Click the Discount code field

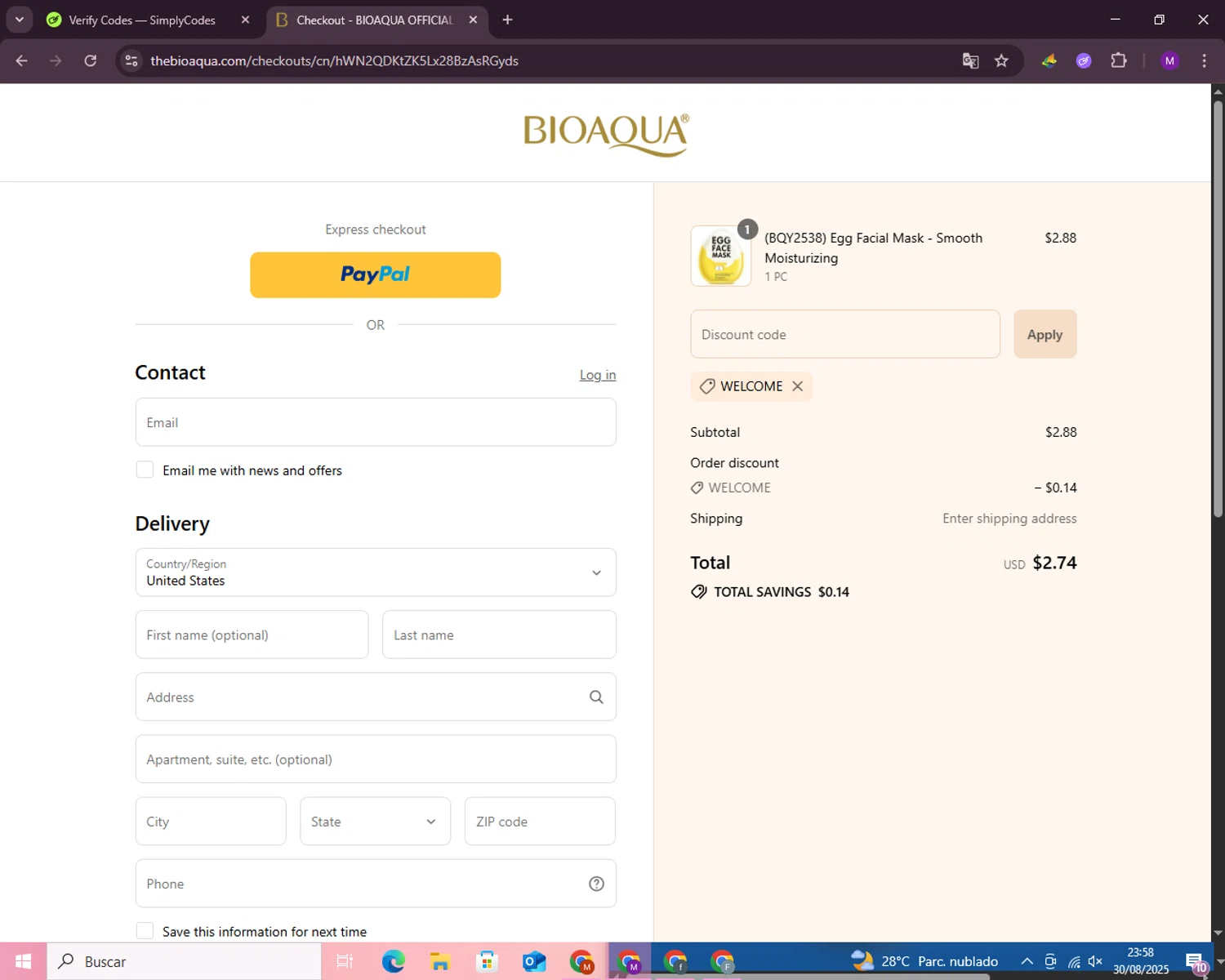click(845, 334)
